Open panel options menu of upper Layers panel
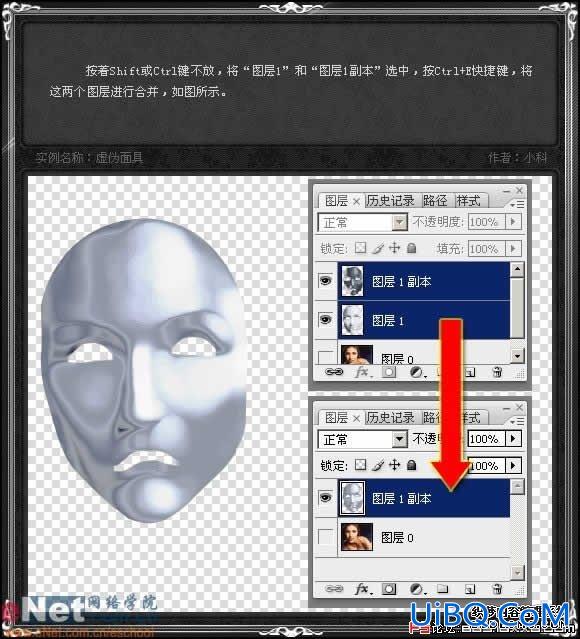The height and width of the screenshot is (639, 580). pos(517,204)
